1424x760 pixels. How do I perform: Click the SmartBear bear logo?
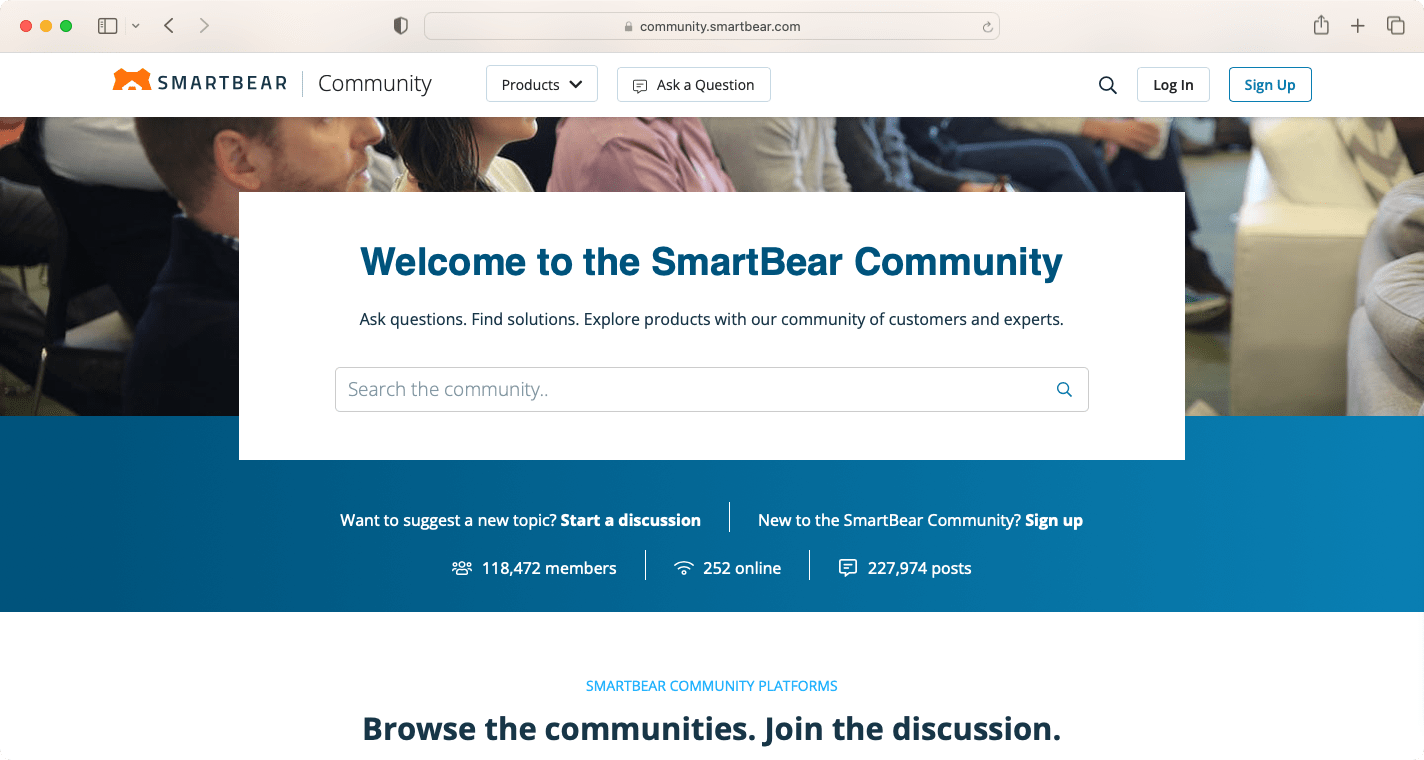coord(132,81)
